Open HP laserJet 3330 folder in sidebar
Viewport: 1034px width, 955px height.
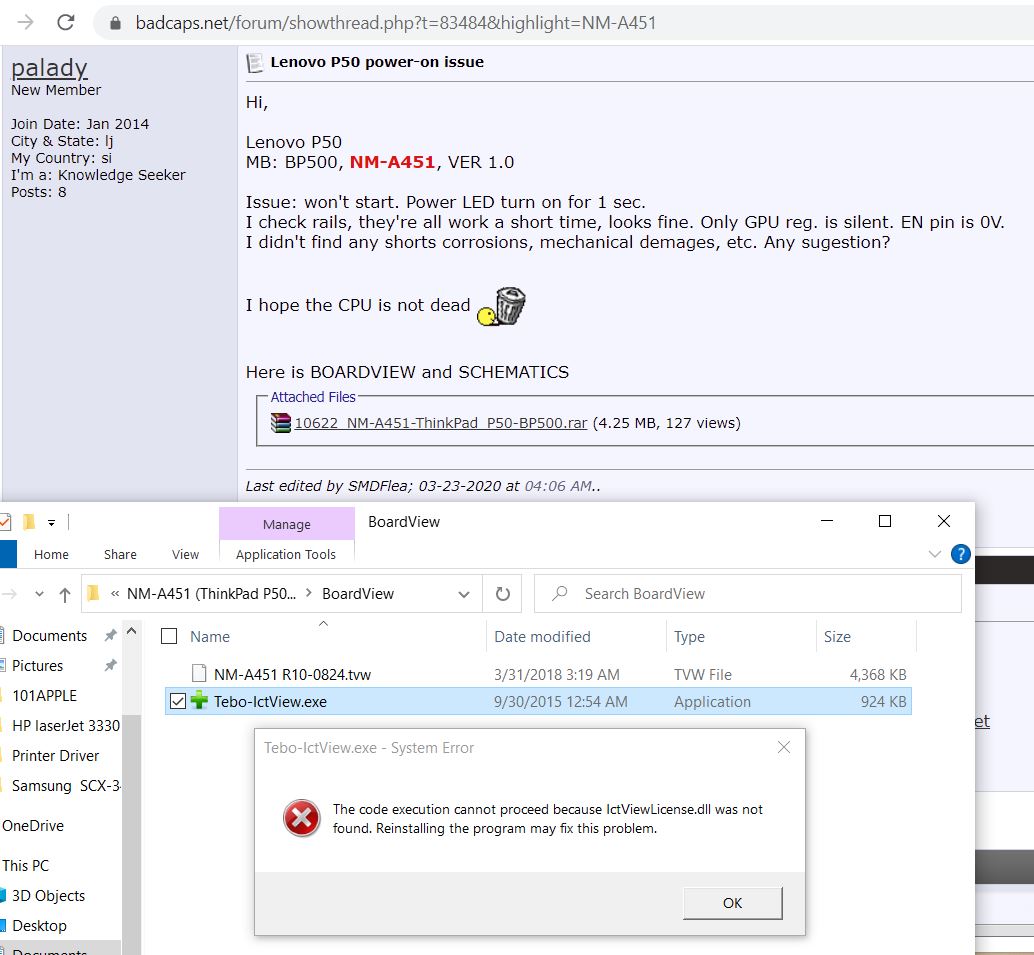click(66, 725)
